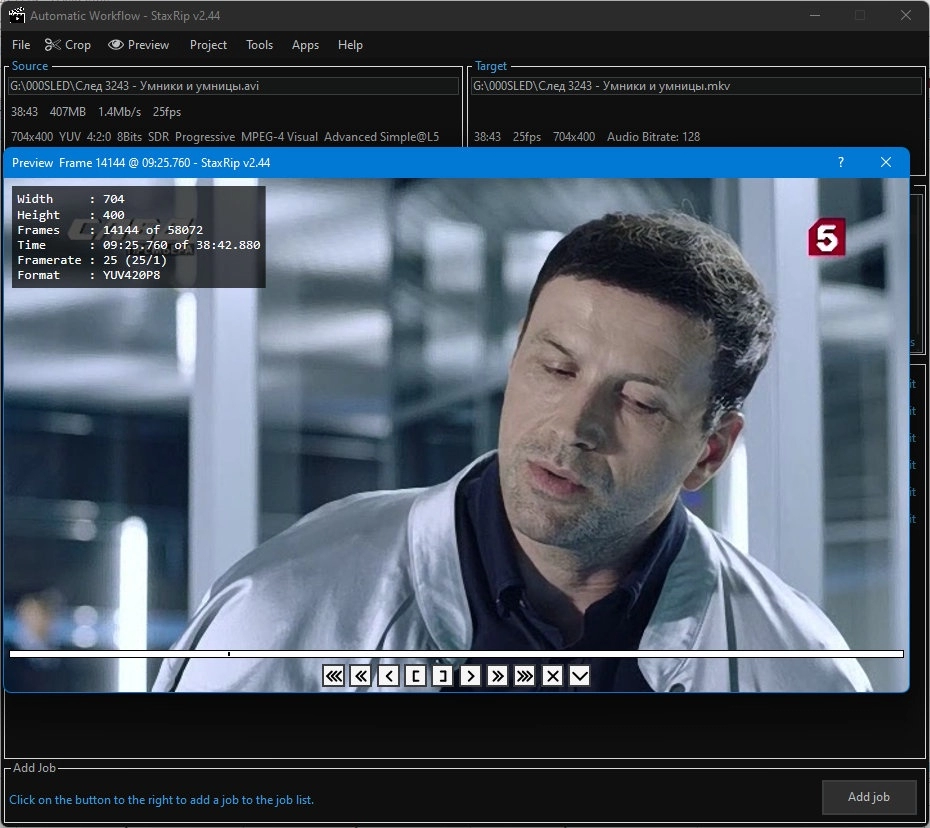Screen dimensions: 930x828
Task: Jump to last frame using triple-arrow icon
Action: (524, 676)
